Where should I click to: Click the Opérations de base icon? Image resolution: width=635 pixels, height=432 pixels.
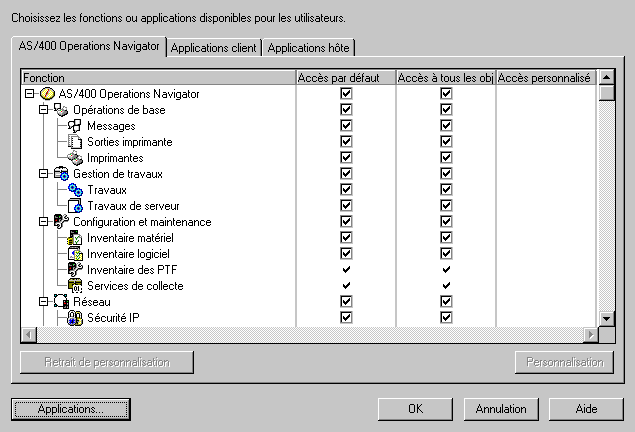(61, 110)
